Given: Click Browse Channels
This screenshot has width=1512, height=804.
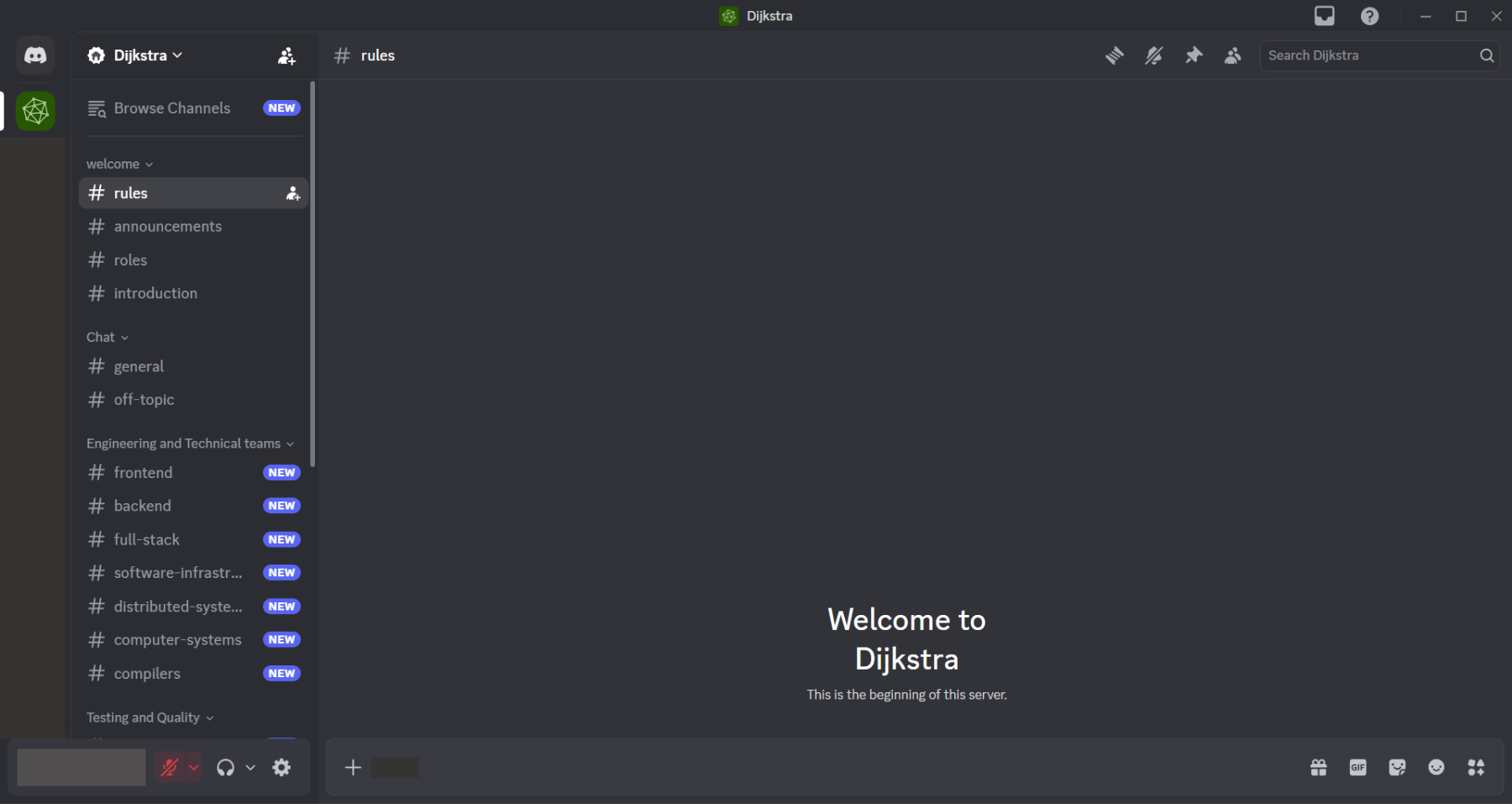Looking at the screenshot, I should (172, 108).
